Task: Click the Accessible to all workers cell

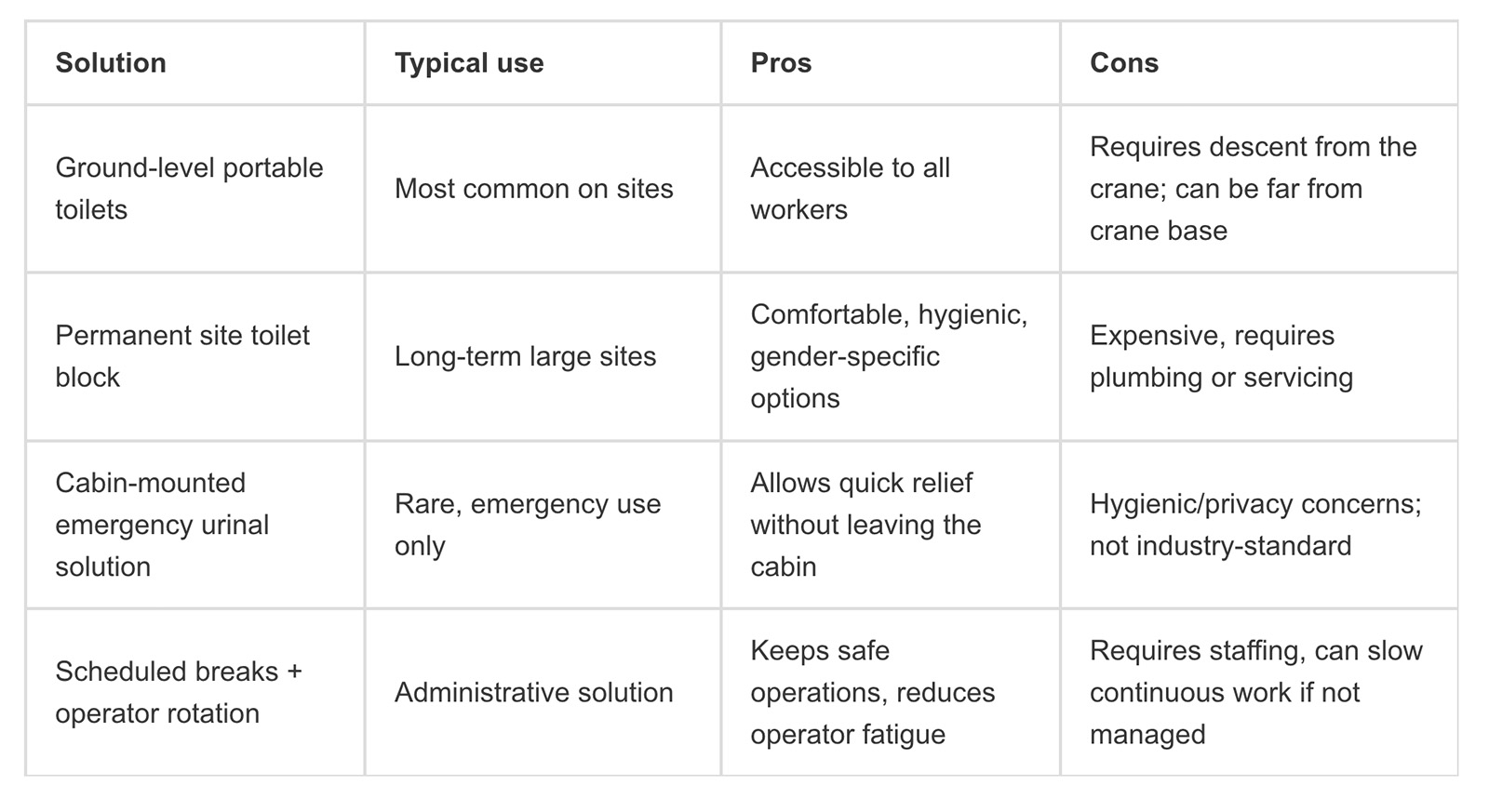Action: tap(850, 189)
